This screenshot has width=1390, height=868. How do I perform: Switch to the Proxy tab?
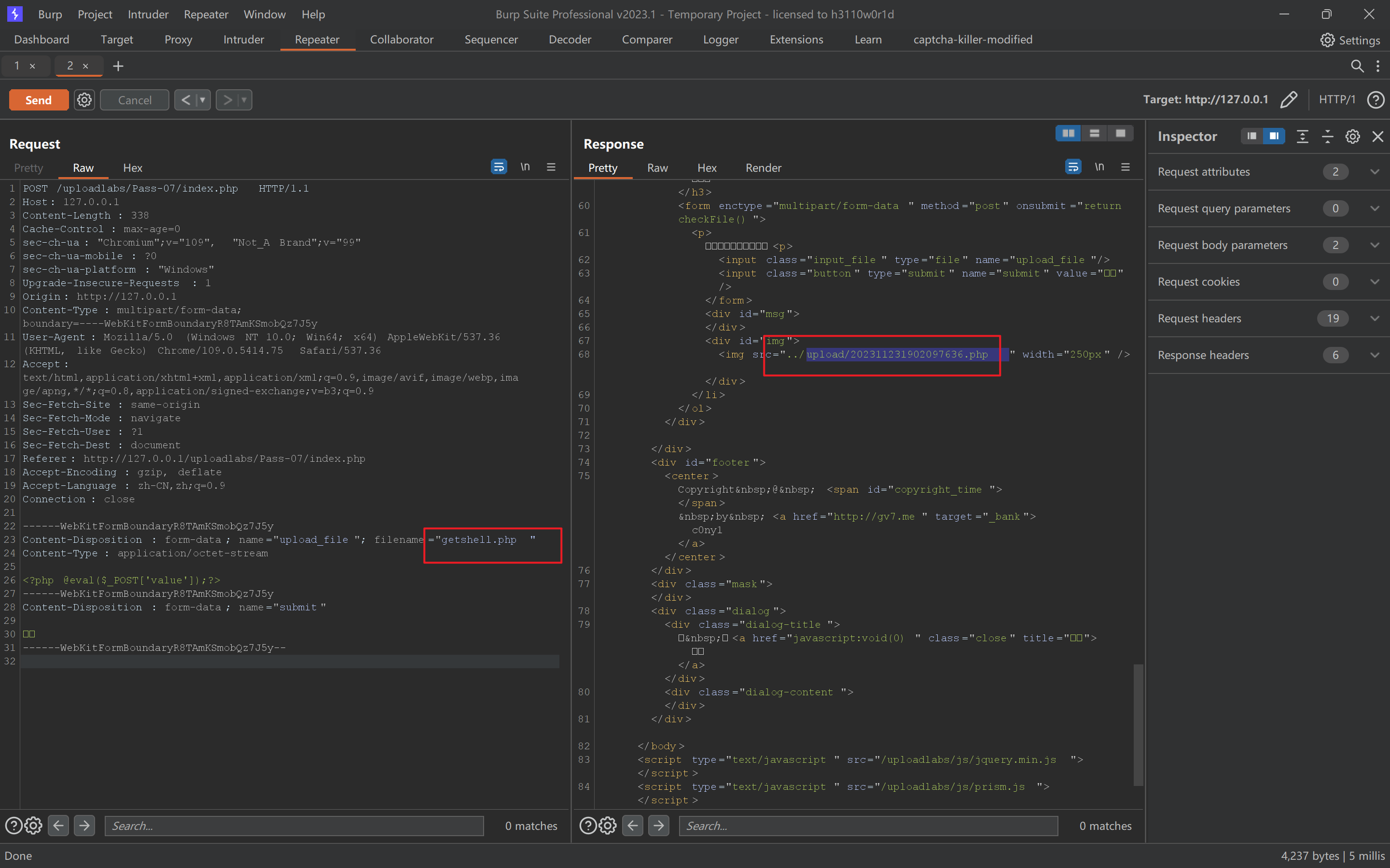tap(178, 40)
